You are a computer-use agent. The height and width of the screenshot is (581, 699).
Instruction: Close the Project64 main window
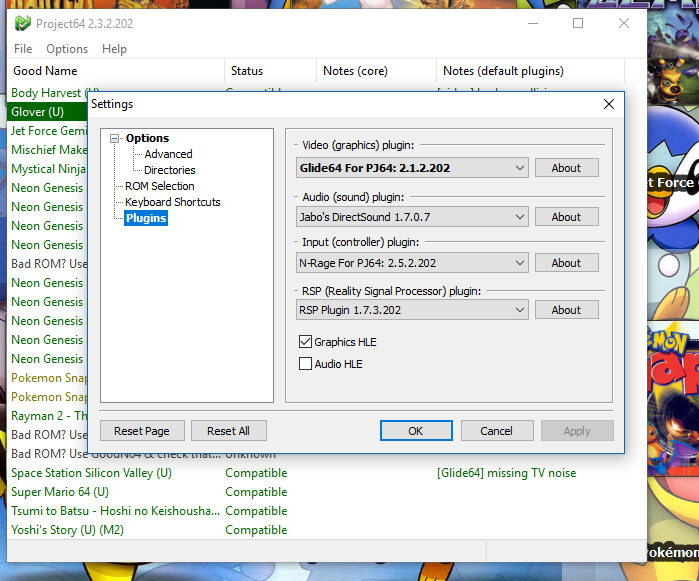pyautogui.click(x=624, y=23)
